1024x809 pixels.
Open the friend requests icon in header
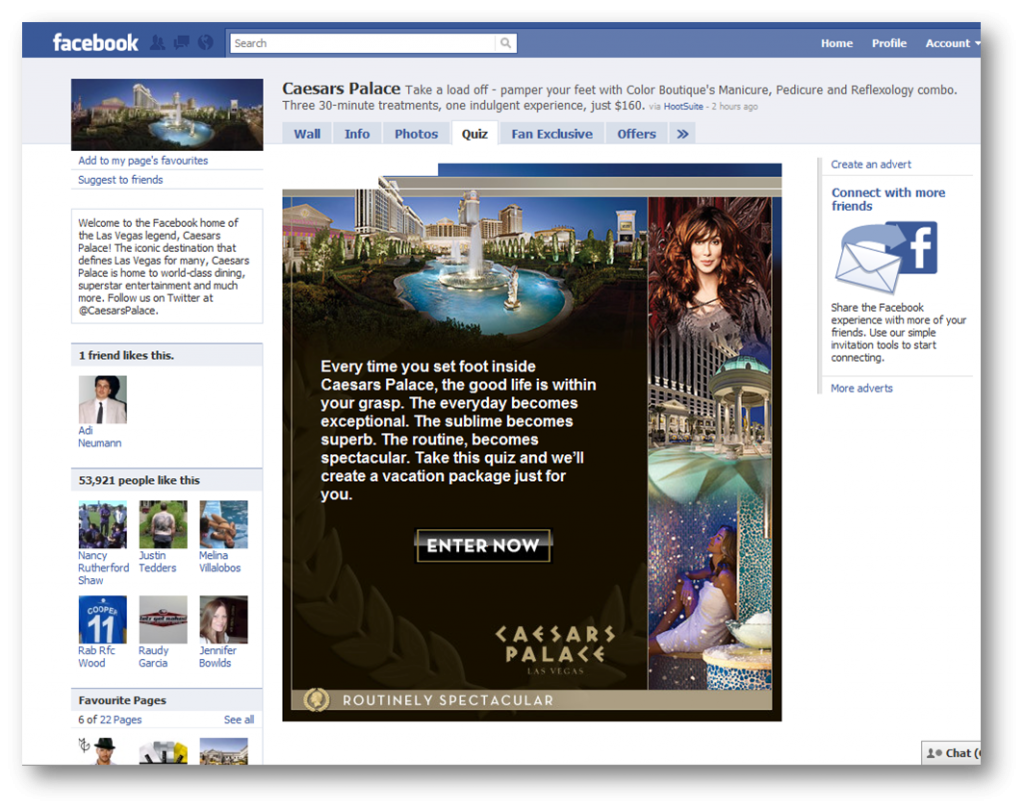click(157, 42)
